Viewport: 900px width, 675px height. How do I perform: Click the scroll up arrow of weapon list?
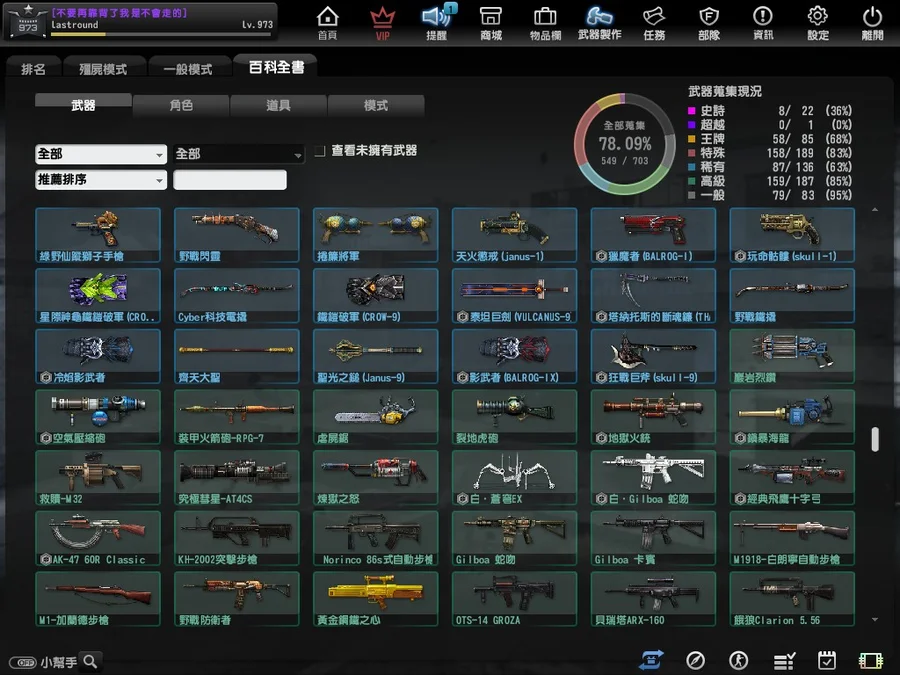(875, 210)
